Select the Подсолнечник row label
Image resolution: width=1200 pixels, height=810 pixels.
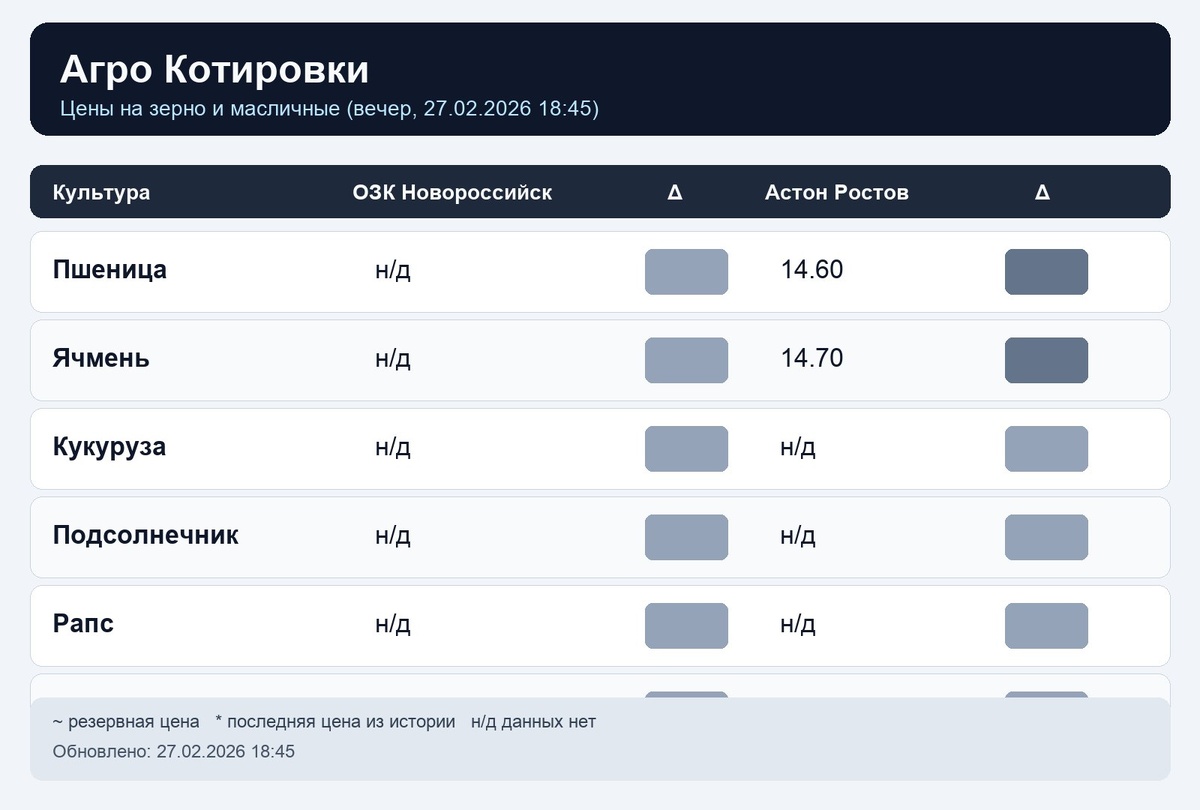click(x=146, y=535)
